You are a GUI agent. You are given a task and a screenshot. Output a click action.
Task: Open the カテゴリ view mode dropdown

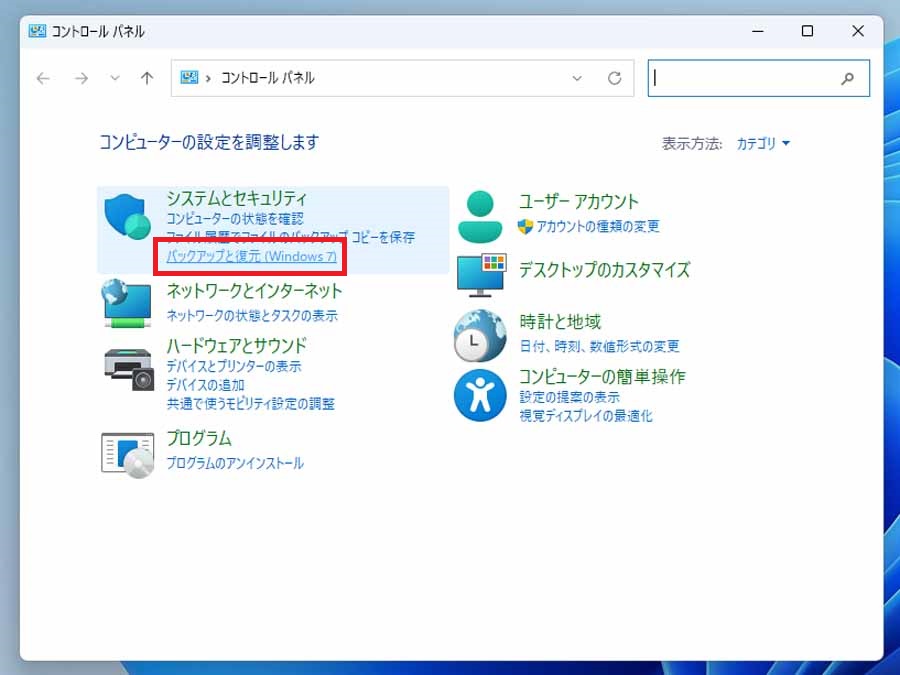[763, 144]
